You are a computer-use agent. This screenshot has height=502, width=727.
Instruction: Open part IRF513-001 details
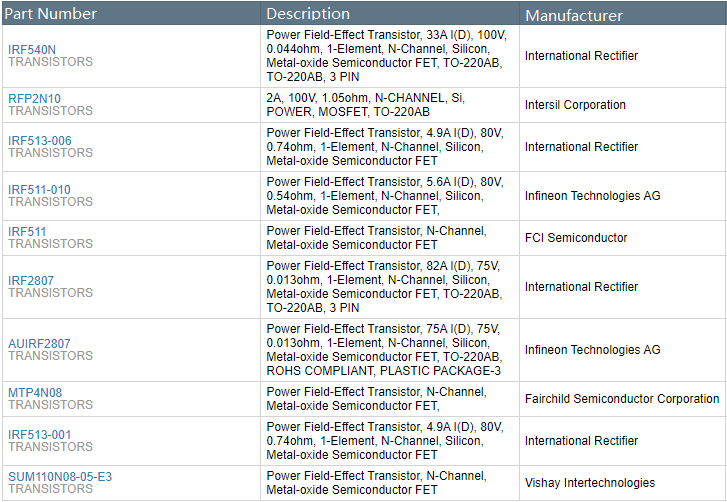click(x=40, y=434)
